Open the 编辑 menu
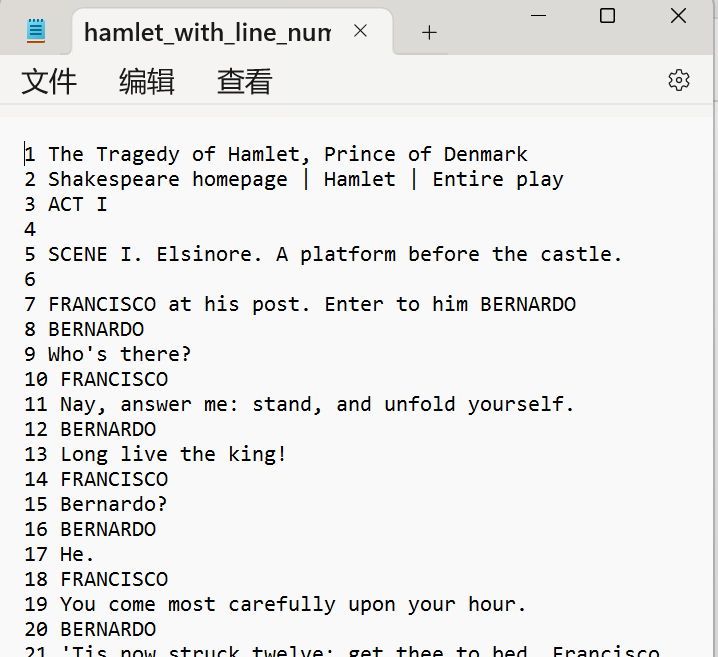This screenshot has height=657, width=718. click(147, 81)
